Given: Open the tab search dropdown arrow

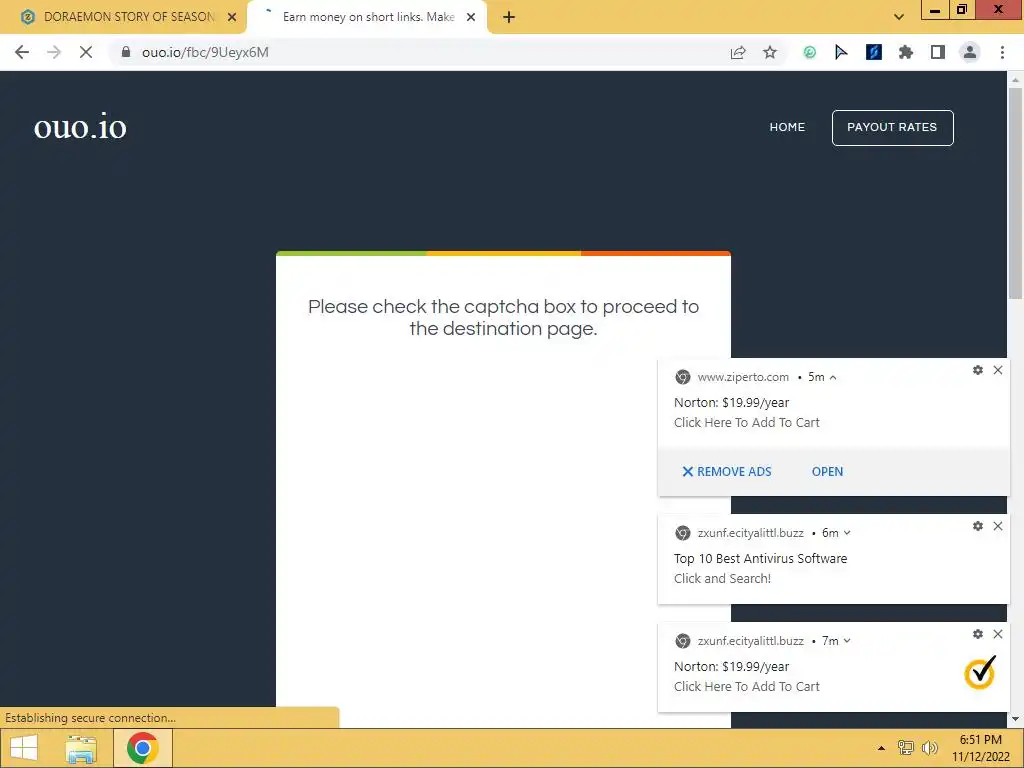Looking at the screenshot, I should tap(899, 17).
